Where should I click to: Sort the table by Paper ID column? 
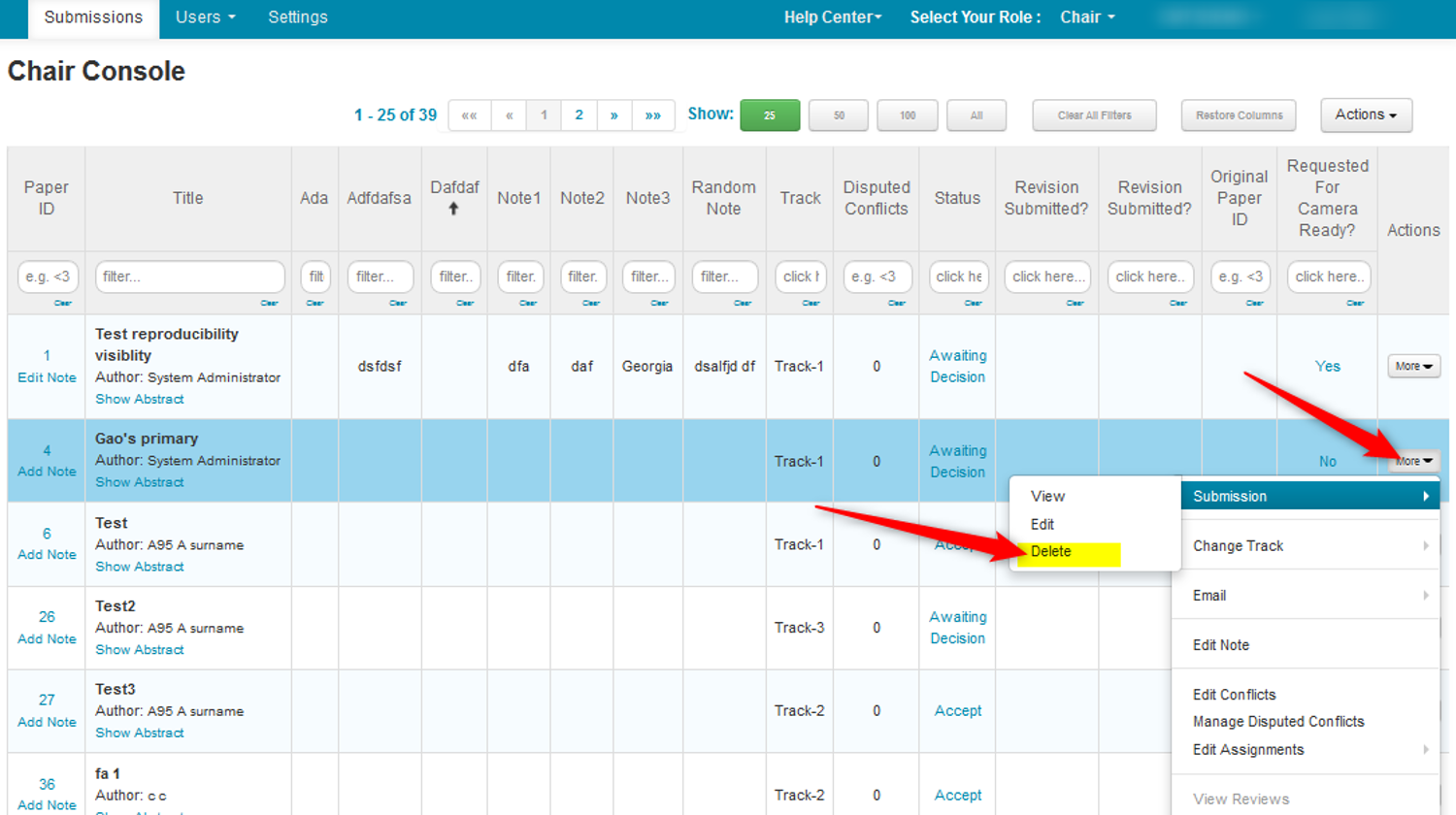(x=47, y=198)
